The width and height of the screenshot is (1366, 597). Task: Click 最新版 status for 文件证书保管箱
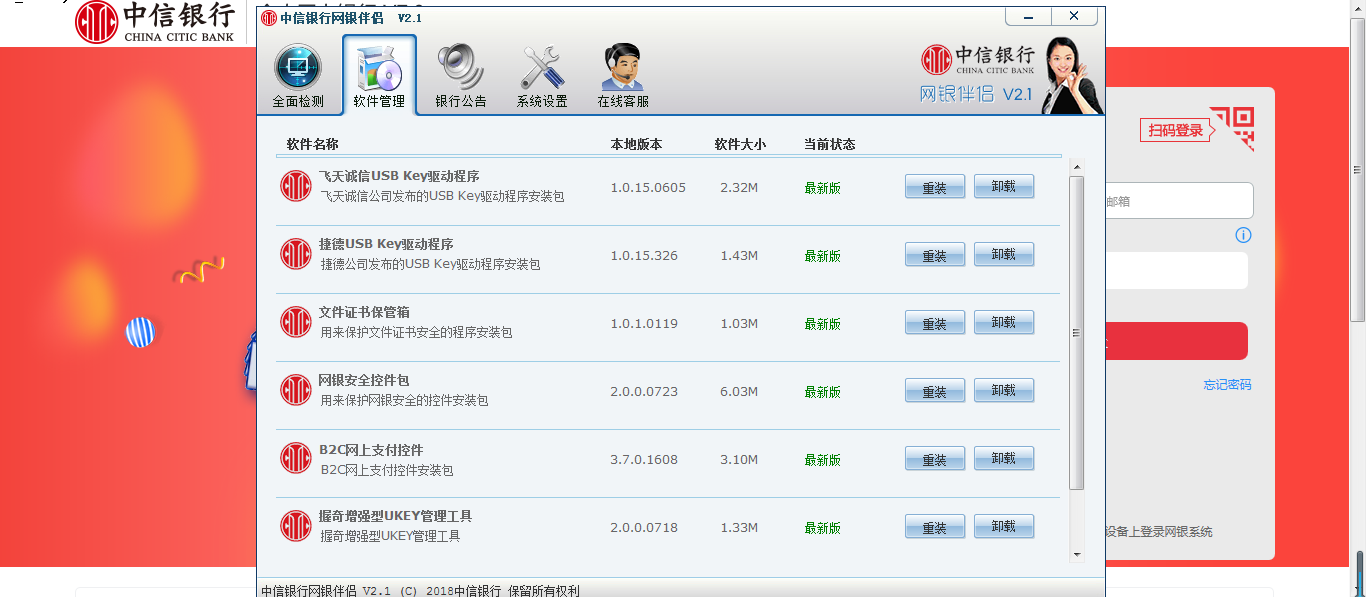point(822,324)
